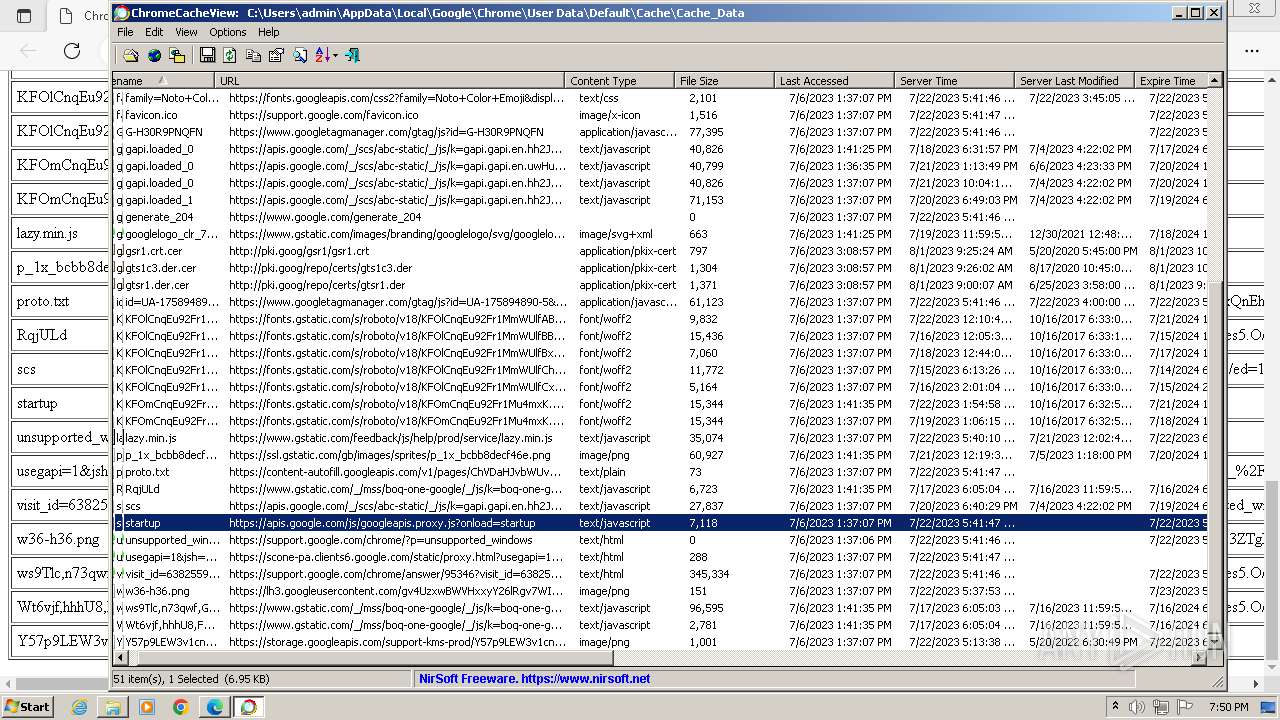Viewport: 1280px width, 720px height.
Task: Open the NirSoft Freeware website link
Action: click(535, 678)
